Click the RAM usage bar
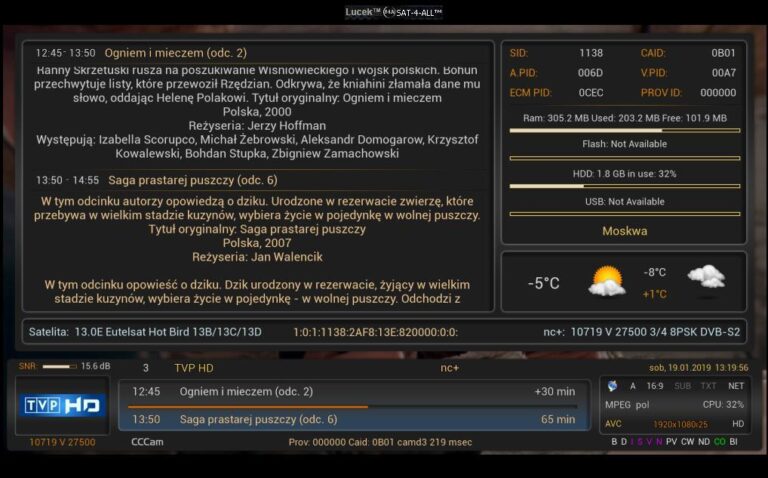The height and width of the screenshot is (478, 768). (624, 130)
